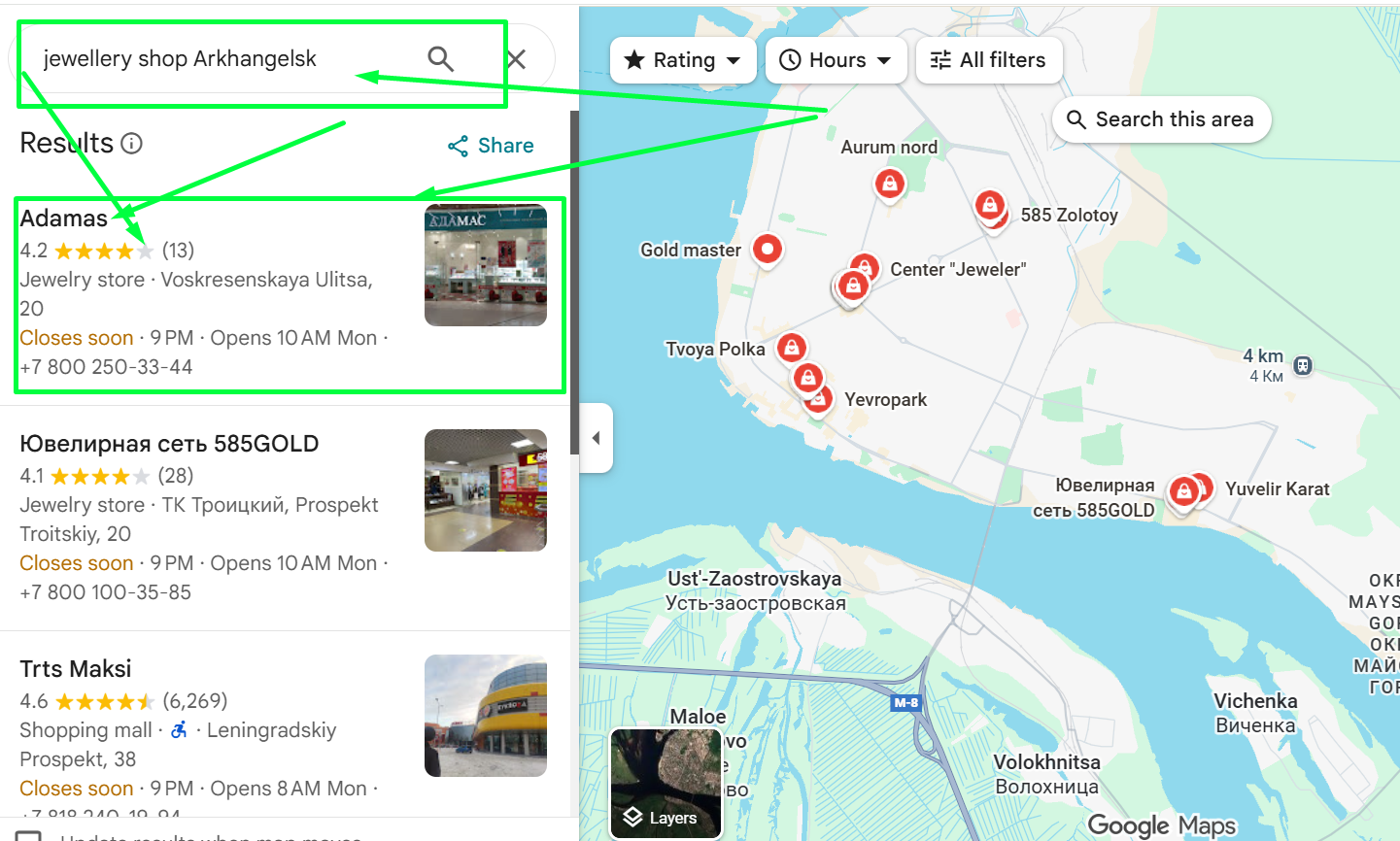Select the 4 km railway station icon
1400x841 pixels.
point(1303,366)
